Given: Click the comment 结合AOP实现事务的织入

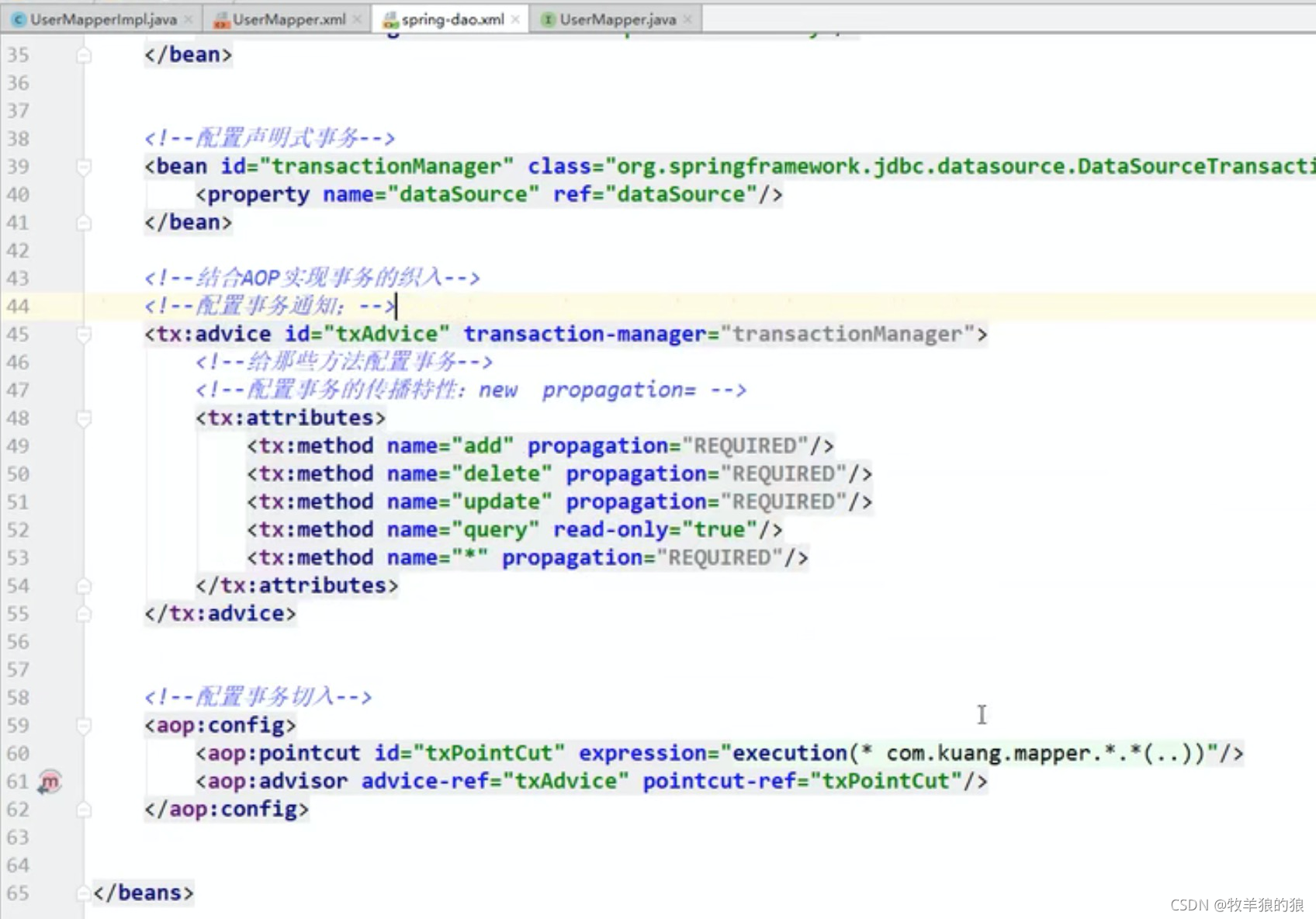Looking at the screenshot, I should 312,279.
